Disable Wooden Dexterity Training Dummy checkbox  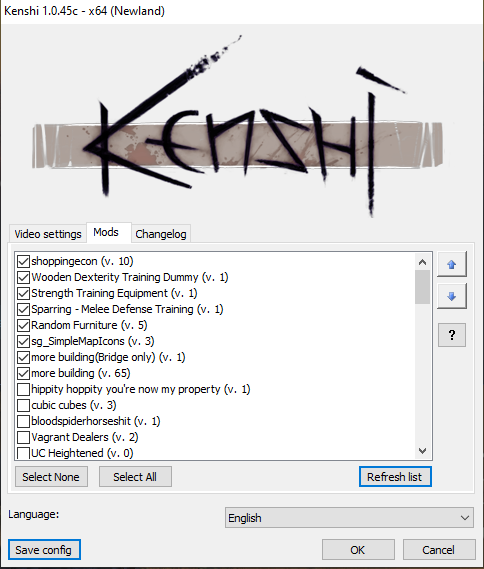click(x=24, y=277)
